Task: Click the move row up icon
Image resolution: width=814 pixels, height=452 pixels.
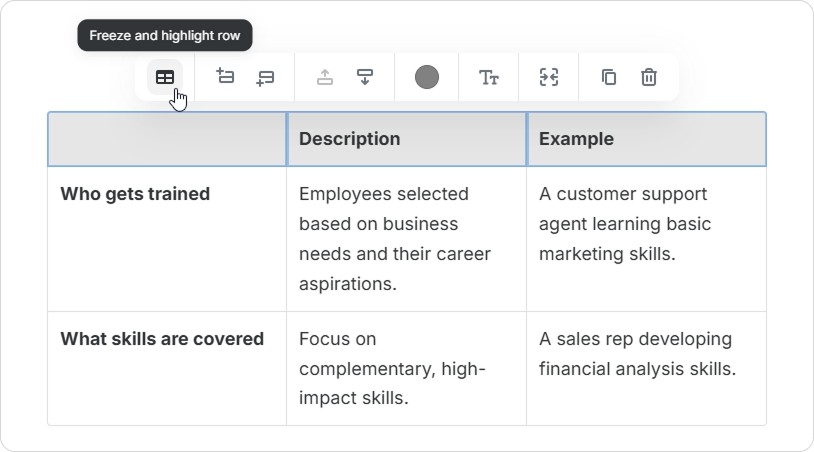Action: (x=325, y=77)
